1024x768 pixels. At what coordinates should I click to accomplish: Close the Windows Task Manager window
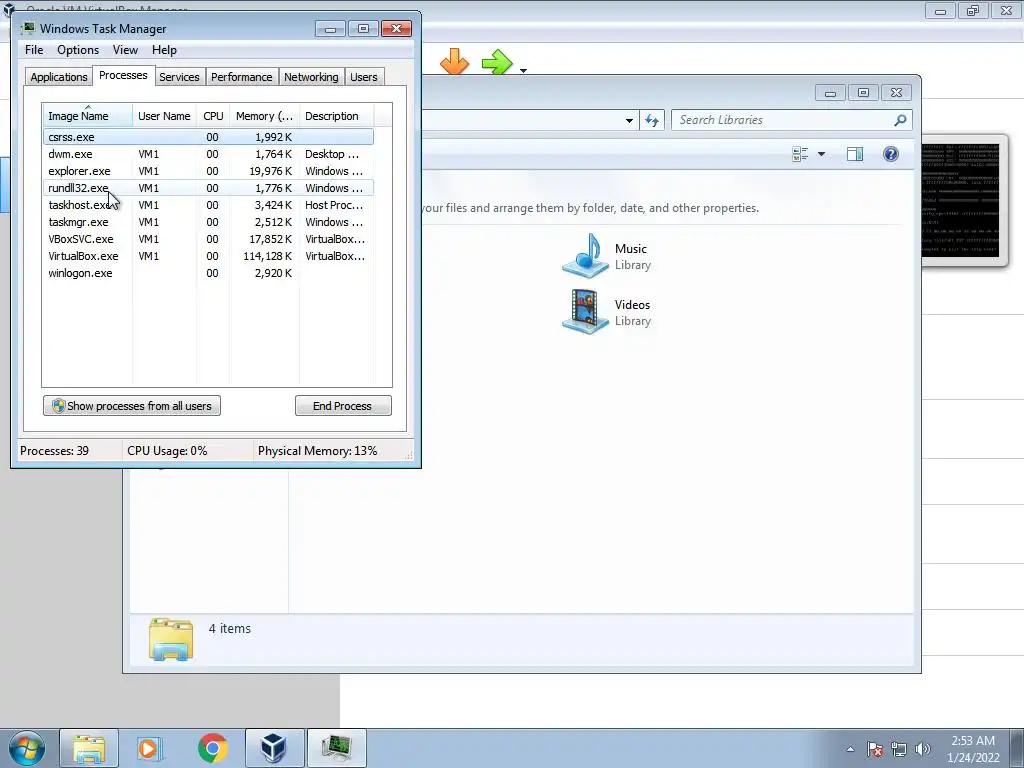[x=396, y=29]
